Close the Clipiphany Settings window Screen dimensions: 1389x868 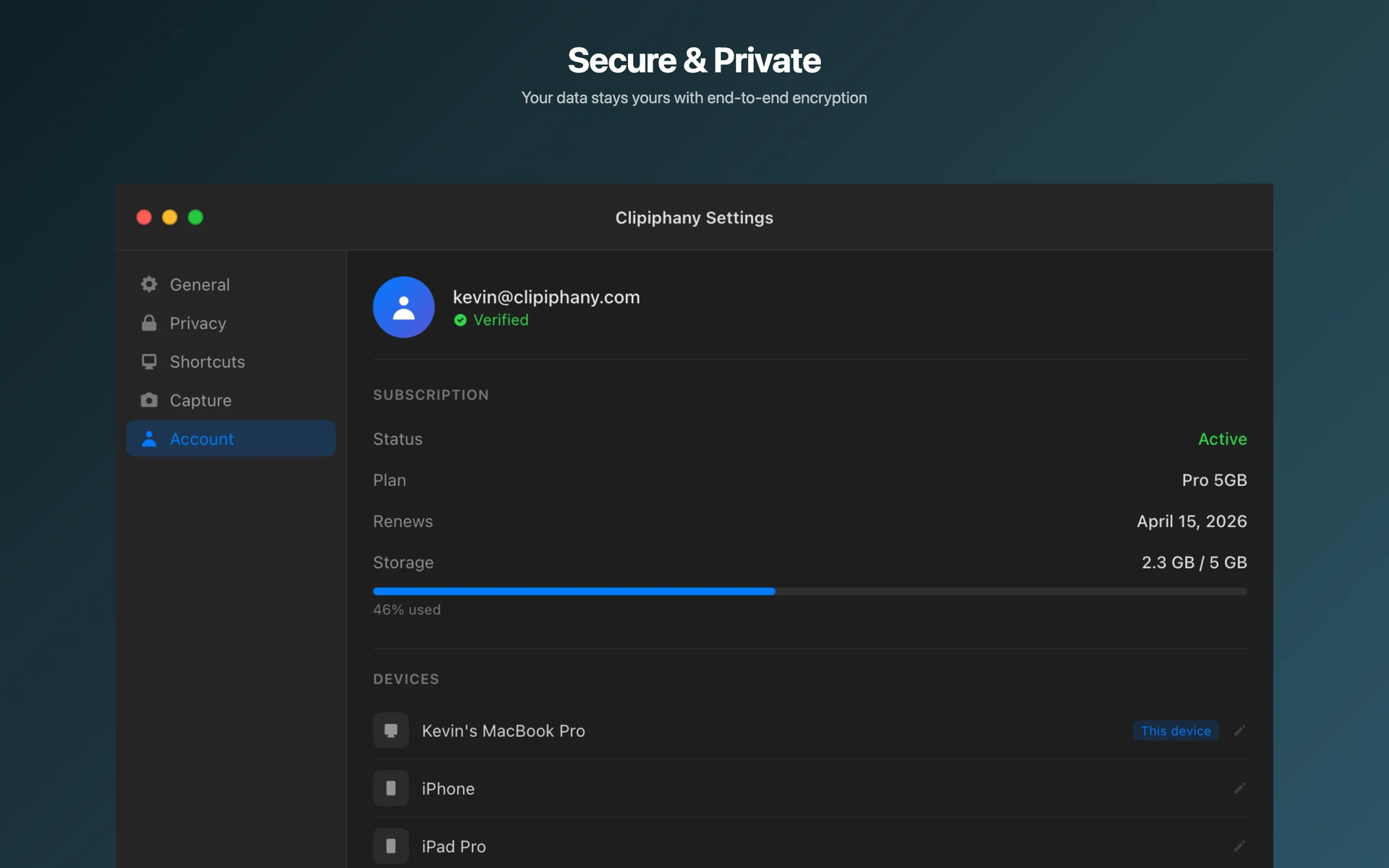(144, 217)
